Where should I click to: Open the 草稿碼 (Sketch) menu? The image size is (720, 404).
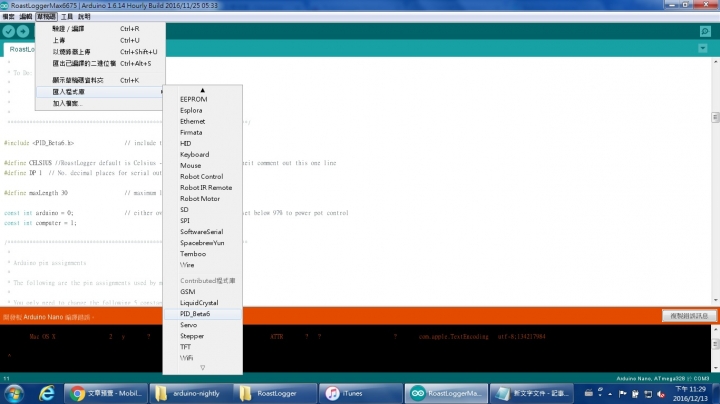(x=46, y=17)
